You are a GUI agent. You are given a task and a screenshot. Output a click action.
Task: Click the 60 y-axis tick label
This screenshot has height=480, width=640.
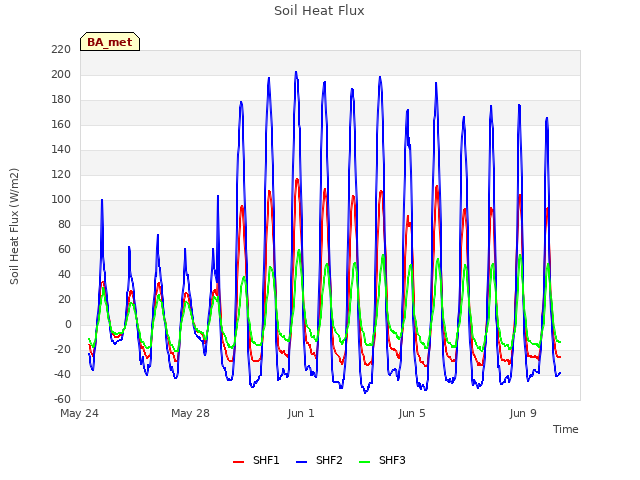point(64,249)
